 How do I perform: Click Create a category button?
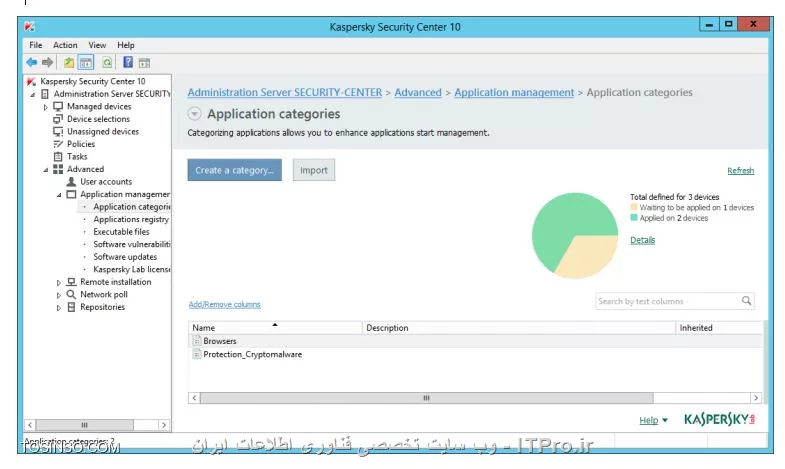click(234, 170)
